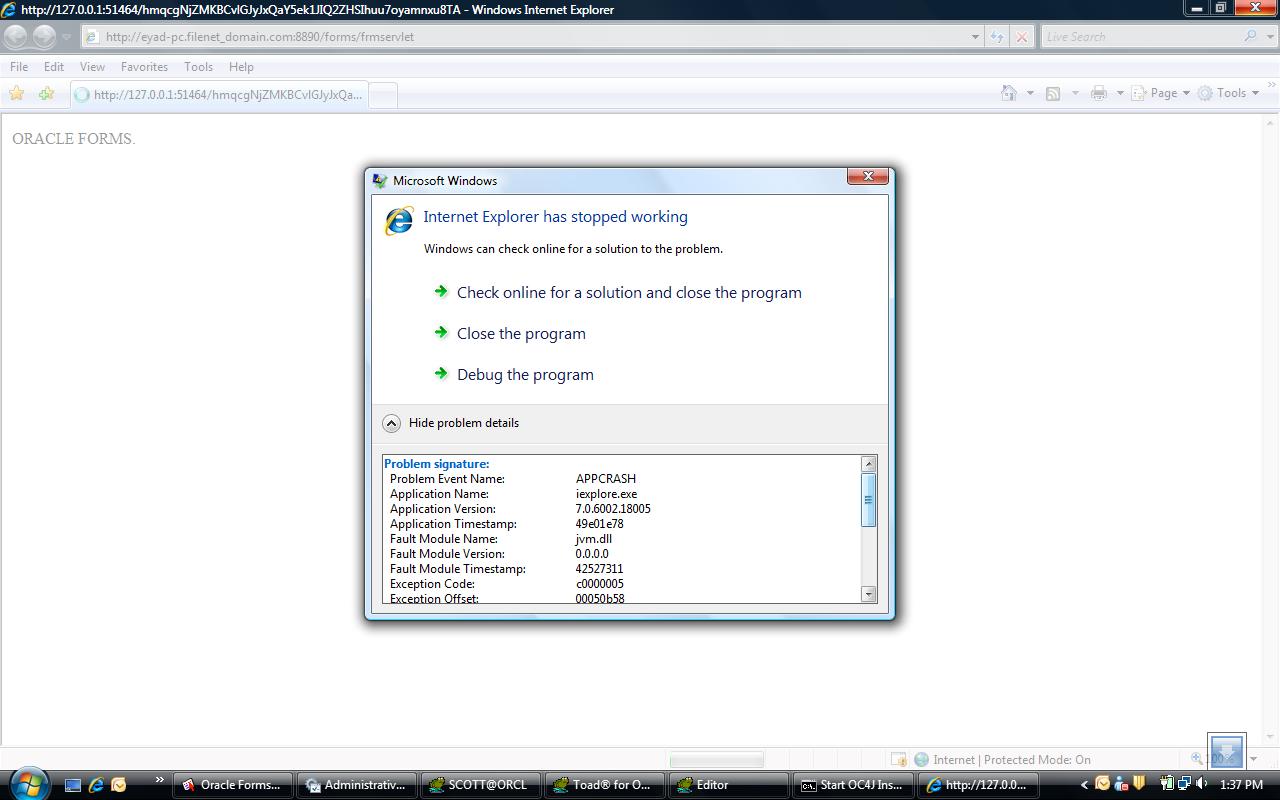This screenshot has height=800, width=1280.
Task: Select the loading 127.0.0.1 browser tab
Action: (218, 95)
